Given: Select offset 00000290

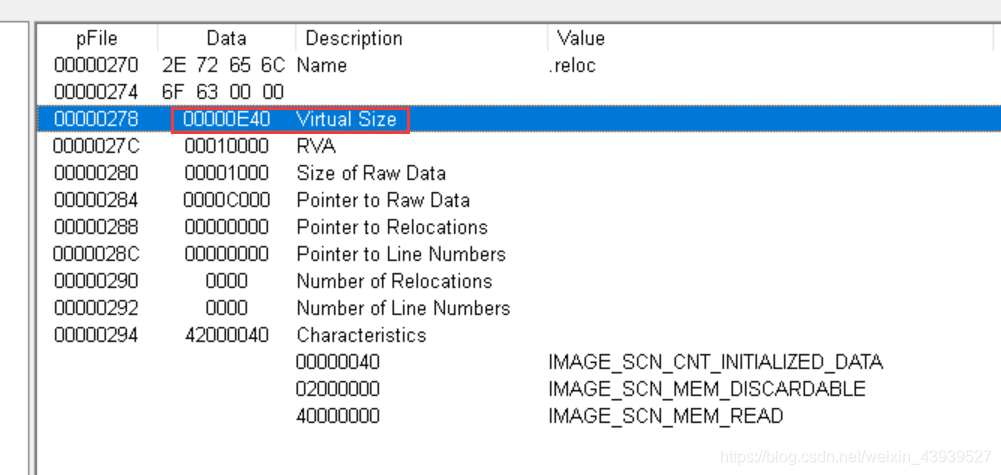Looking at the screenshot, I should click(96, 281).
